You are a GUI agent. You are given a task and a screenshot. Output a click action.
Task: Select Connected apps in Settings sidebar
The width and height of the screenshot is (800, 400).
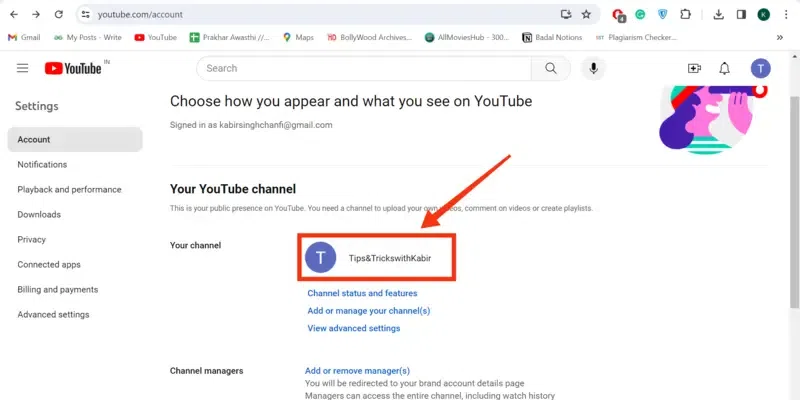point(75,264)
